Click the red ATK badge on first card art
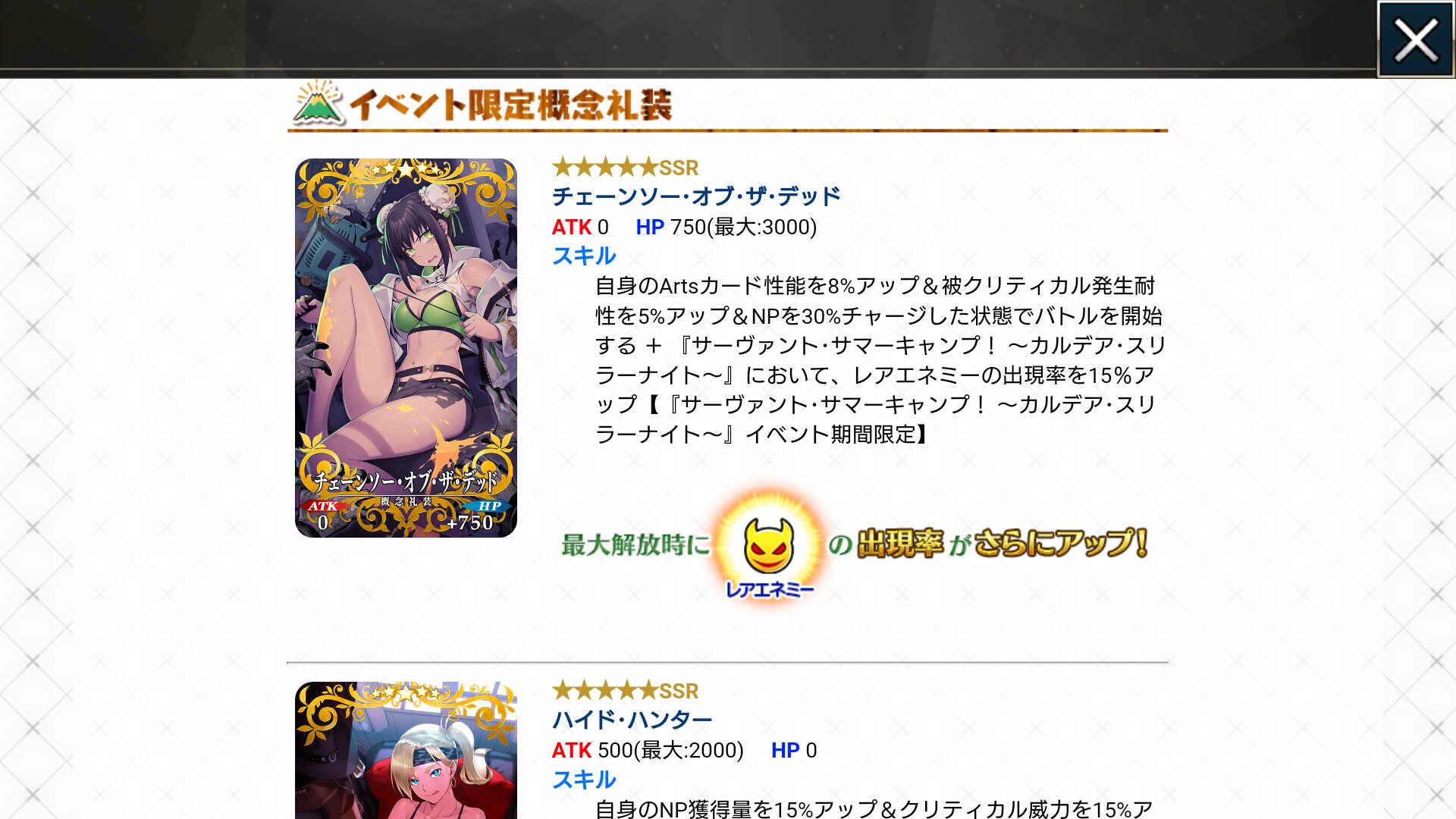Screen dimensions: 1456x819 pos(323,506)
